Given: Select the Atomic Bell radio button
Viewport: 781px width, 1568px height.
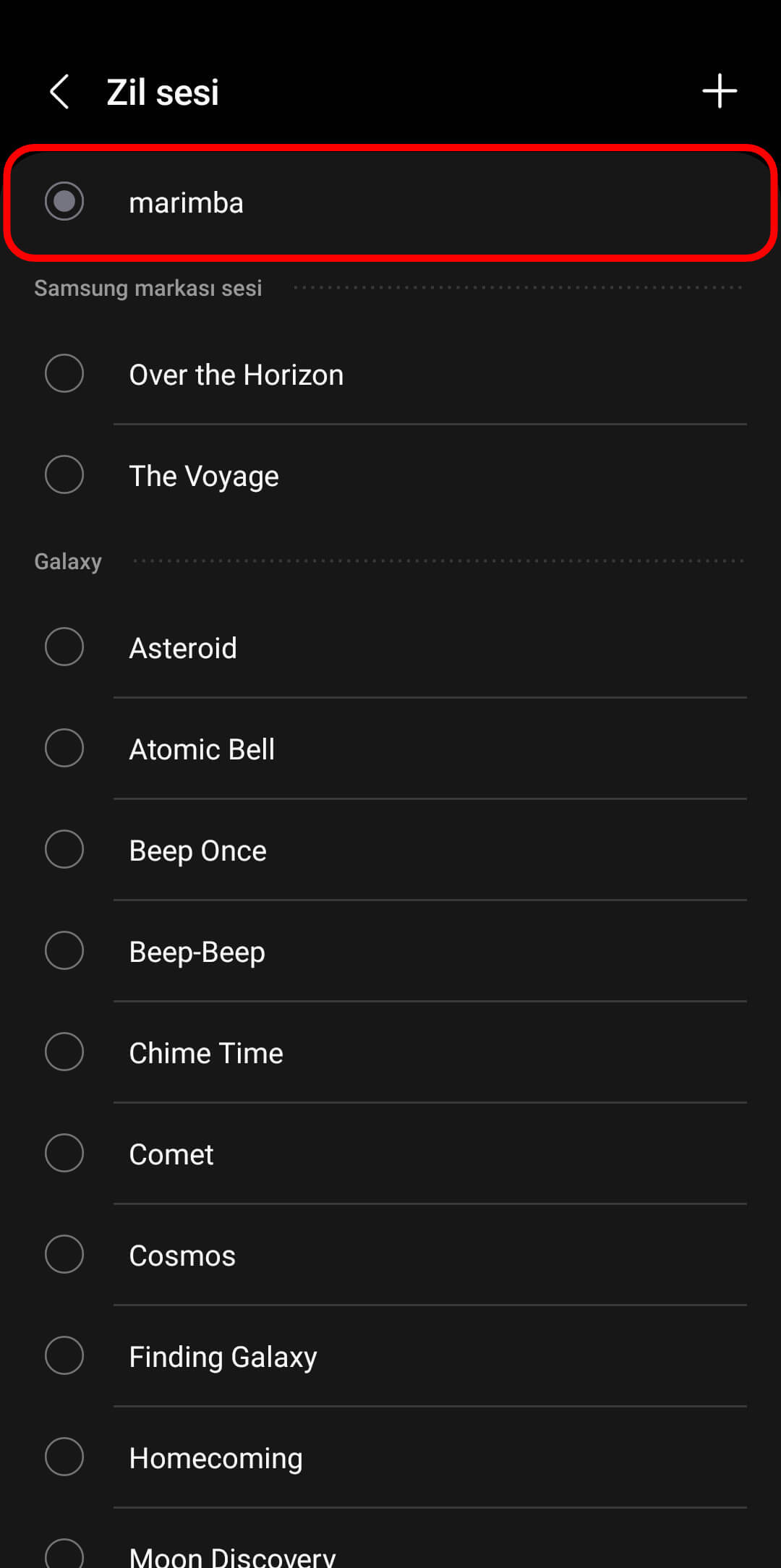Looking at the screenshot, I should [64, 748].
